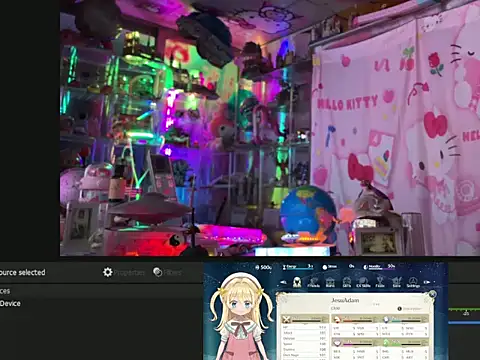Screen dimensions: 480x360
Task: Open source Properties with the gear icon
Action: tap(124, 272)
